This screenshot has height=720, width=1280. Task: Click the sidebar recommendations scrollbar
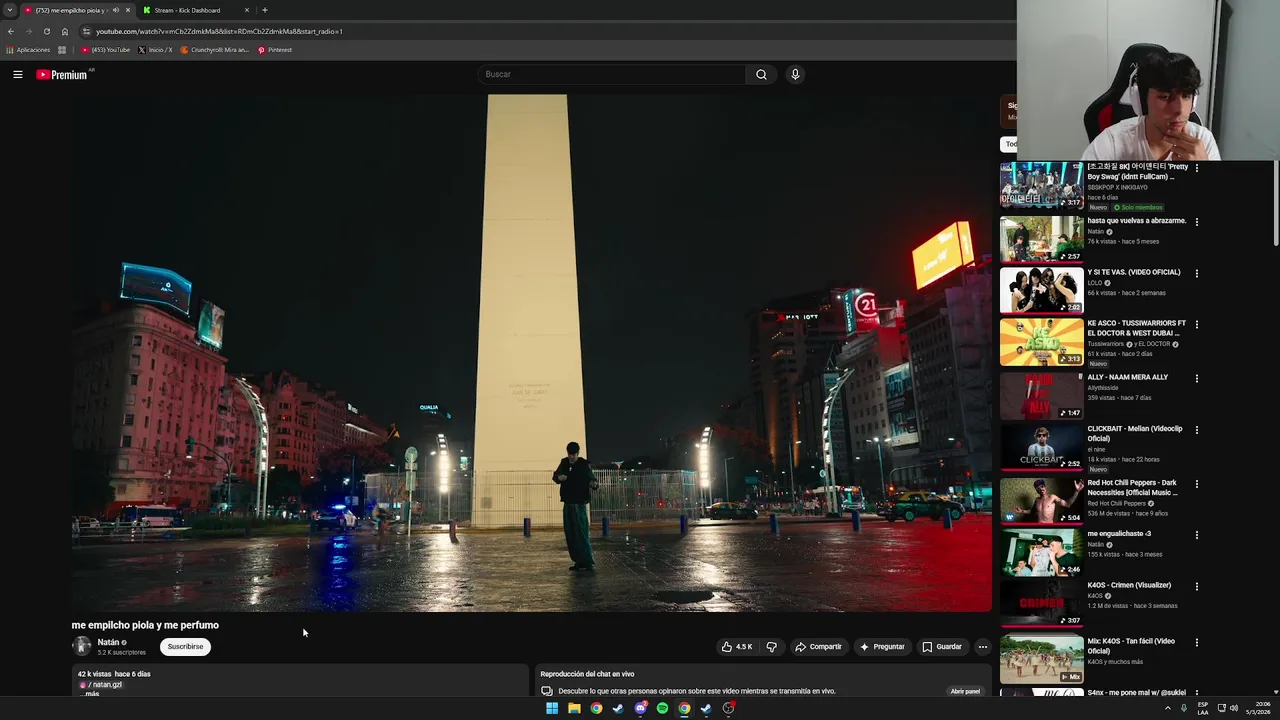(1275, 205)
